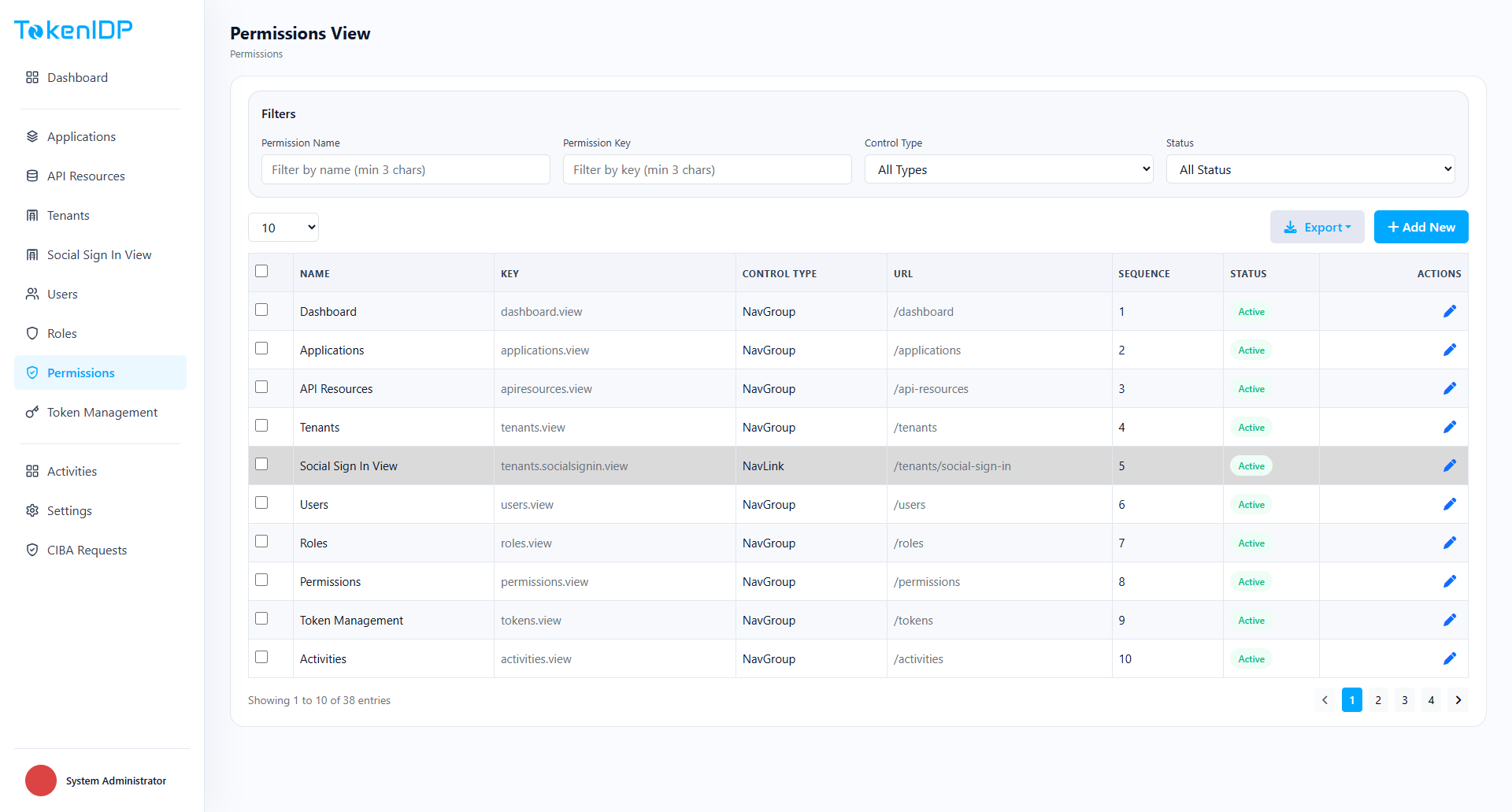This screenshot has height=812, width=1512.
Task: Click the Permission Key filter field
Action: tap(707, 169)
